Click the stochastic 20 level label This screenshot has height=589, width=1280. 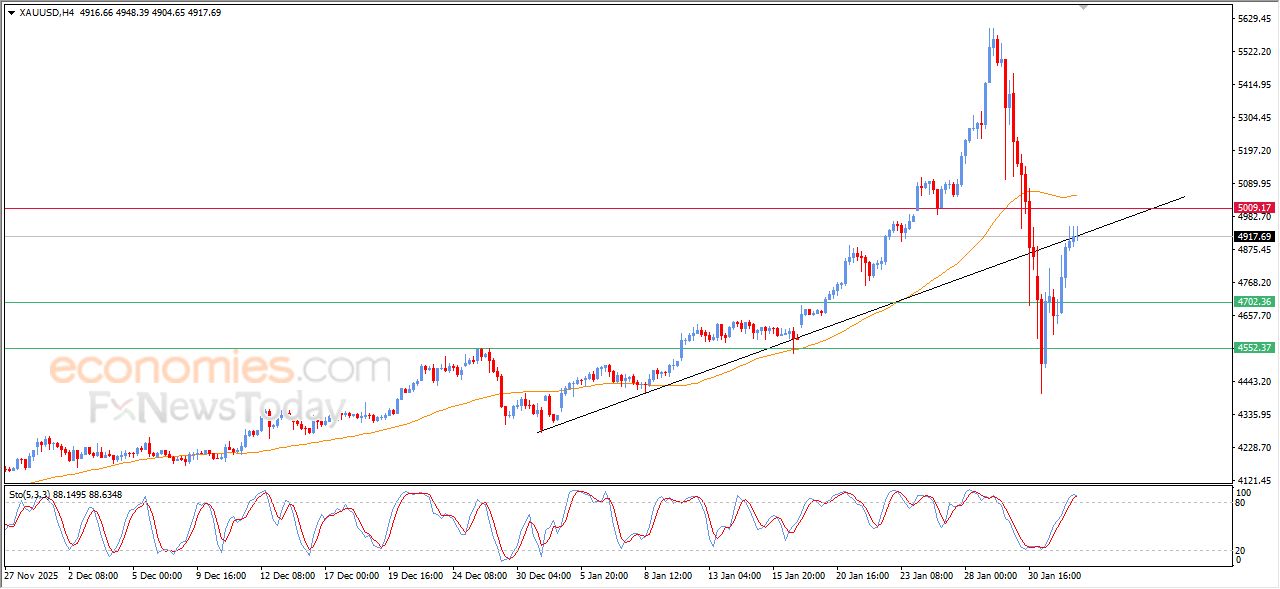click(1242, 550)
